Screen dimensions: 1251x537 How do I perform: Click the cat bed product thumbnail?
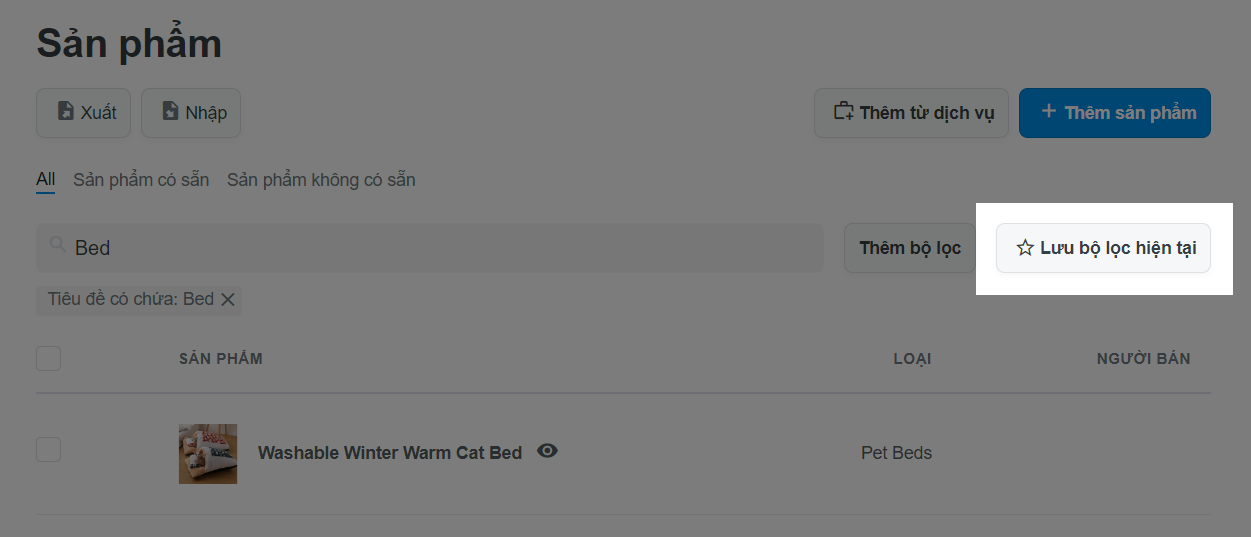pyautogui.click(x=208, y=453)
